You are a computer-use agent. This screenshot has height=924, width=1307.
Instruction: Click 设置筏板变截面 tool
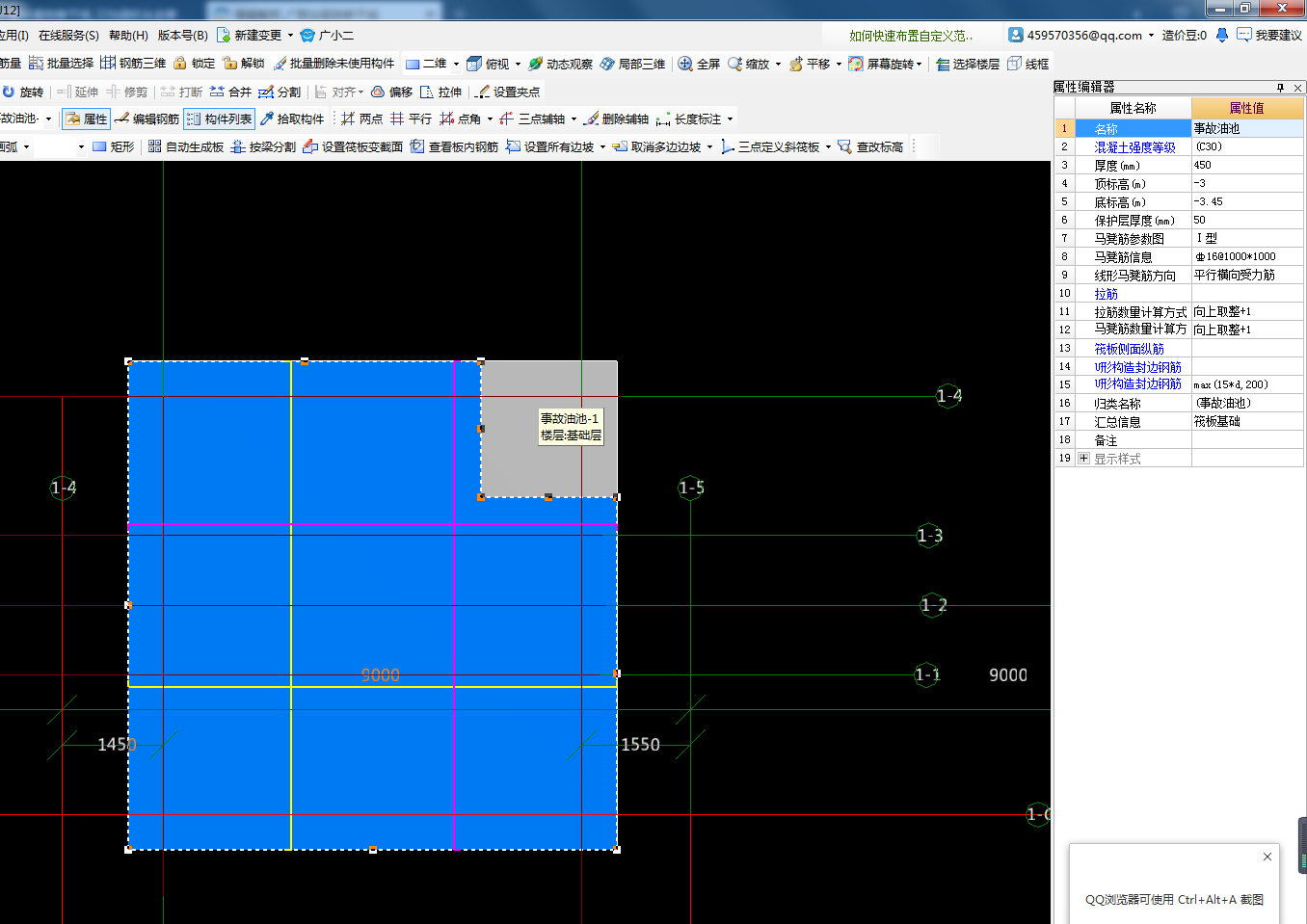point(353,147)
